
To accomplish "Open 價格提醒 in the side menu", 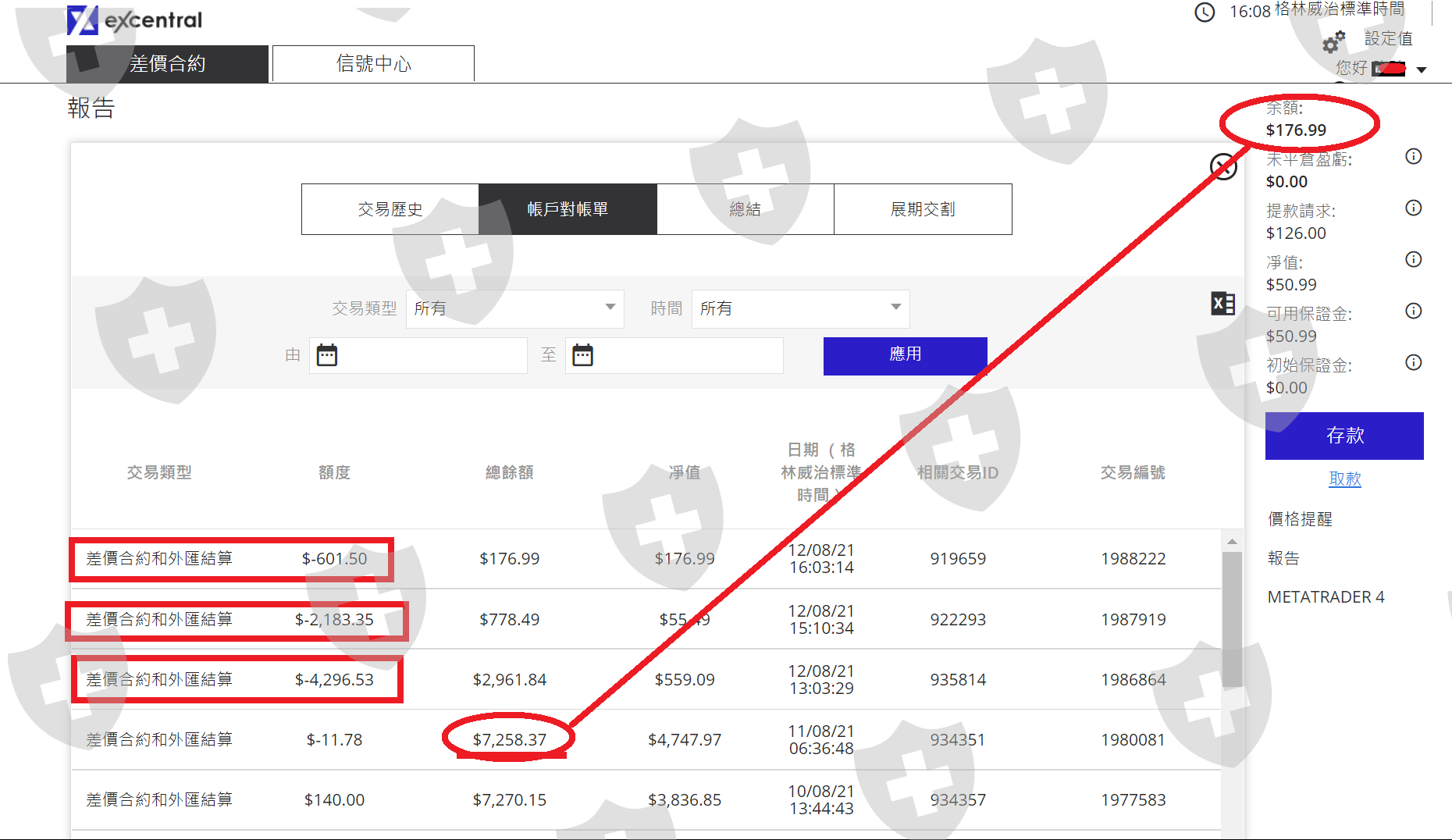I will coord(1300,519).
